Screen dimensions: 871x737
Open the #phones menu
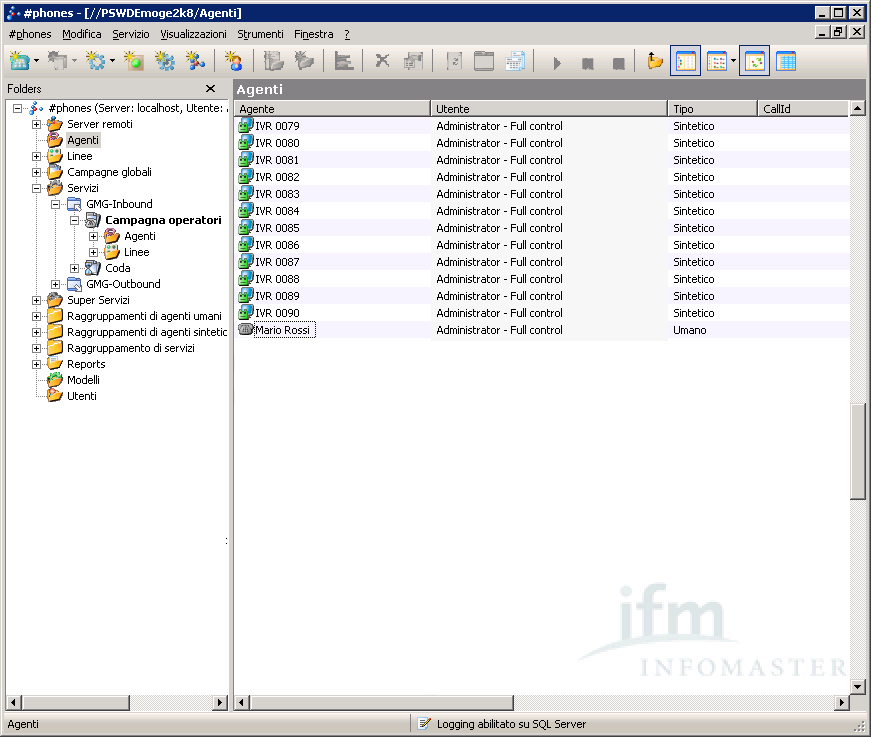[x=30, y=34]
